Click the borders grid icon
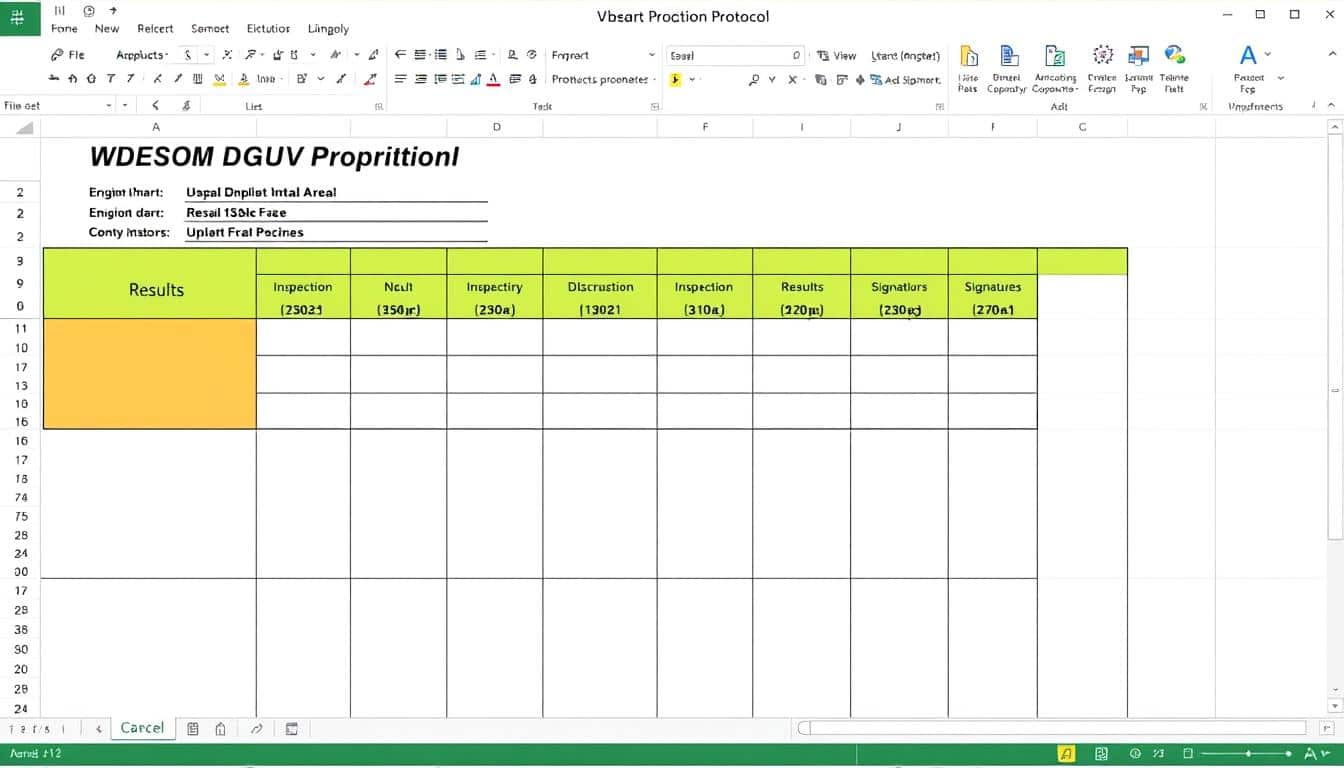 coord(197,79)
